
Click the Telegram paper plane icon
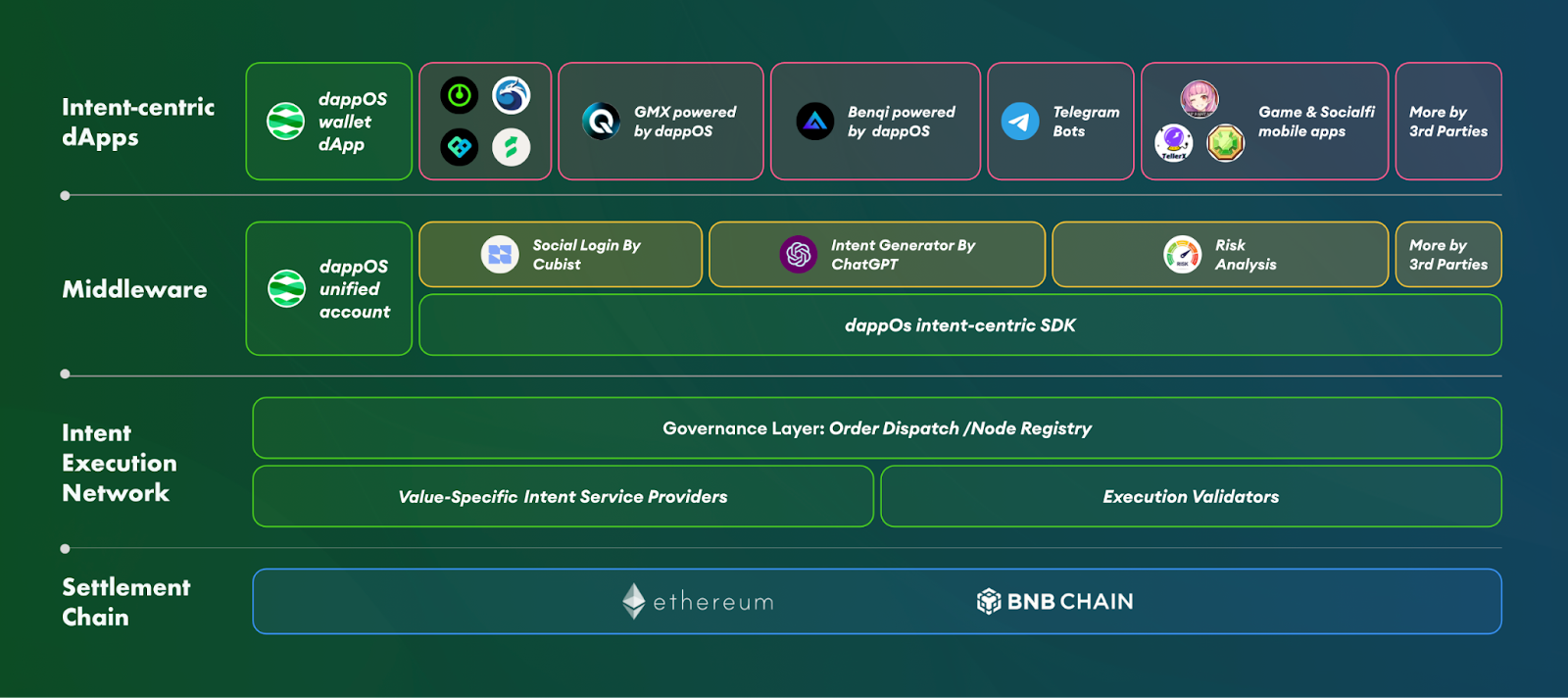[1020, 122]
